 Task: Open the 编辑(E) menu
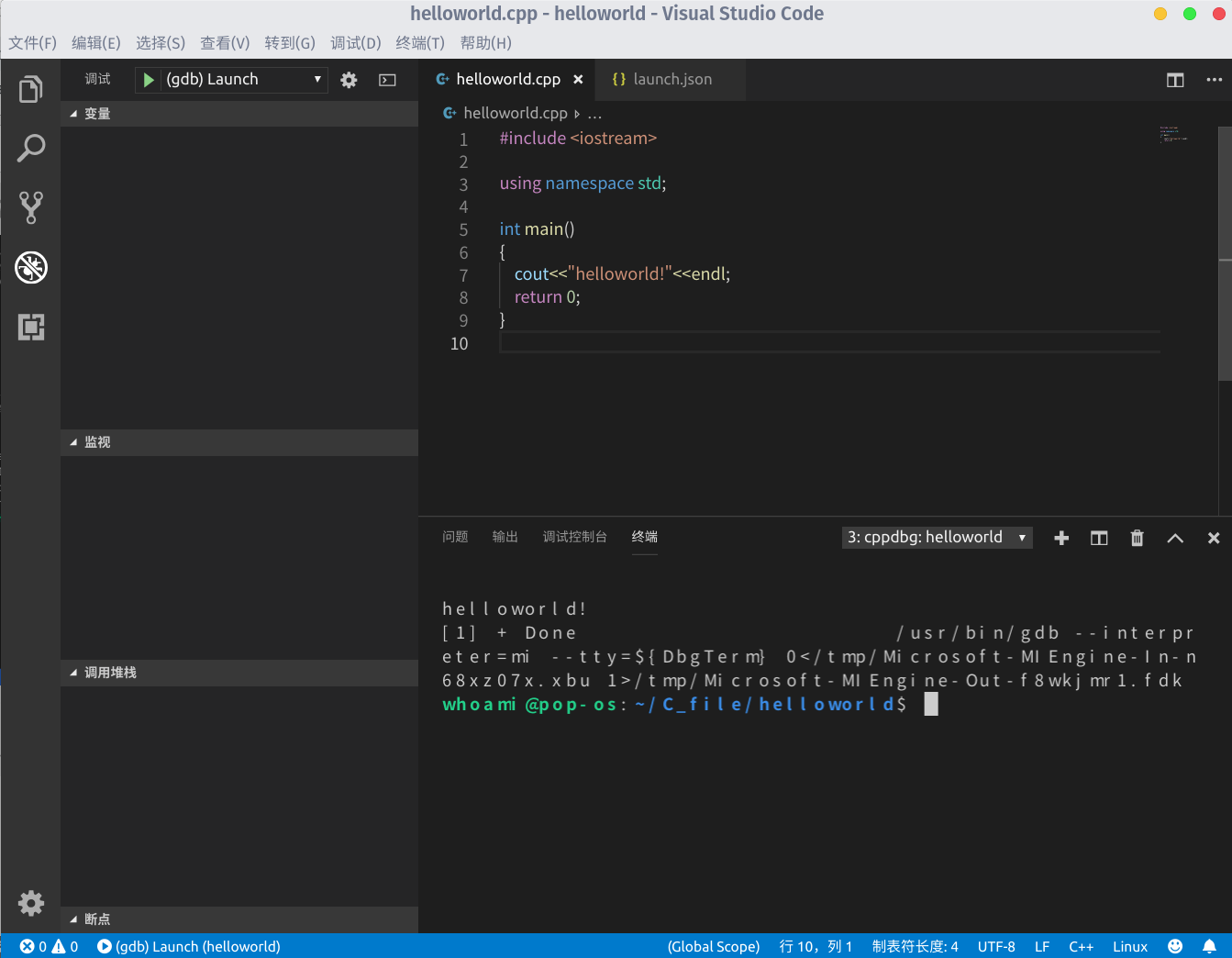coord(96,43)
